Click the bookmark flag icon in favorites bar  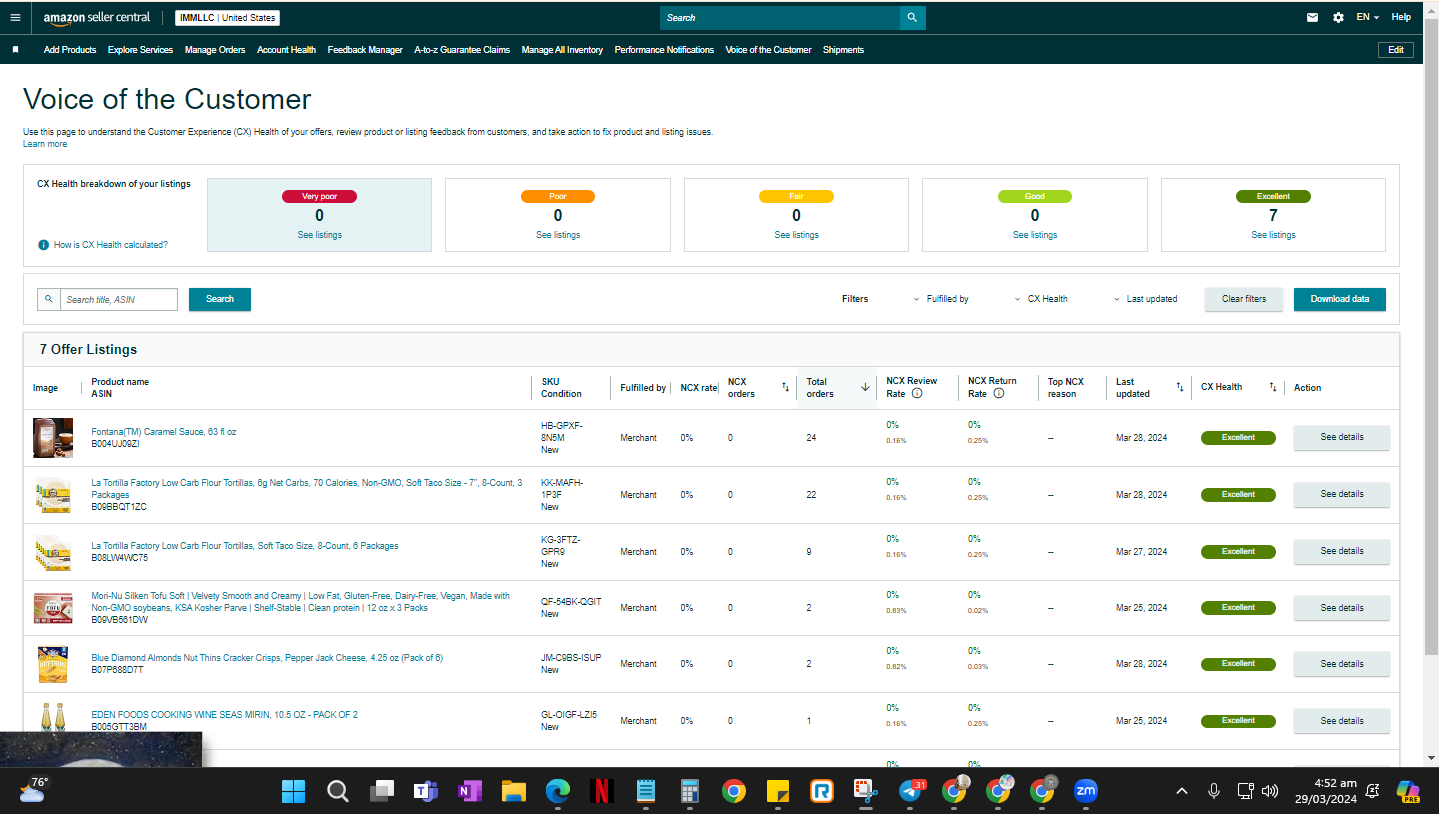coord(15,50)
